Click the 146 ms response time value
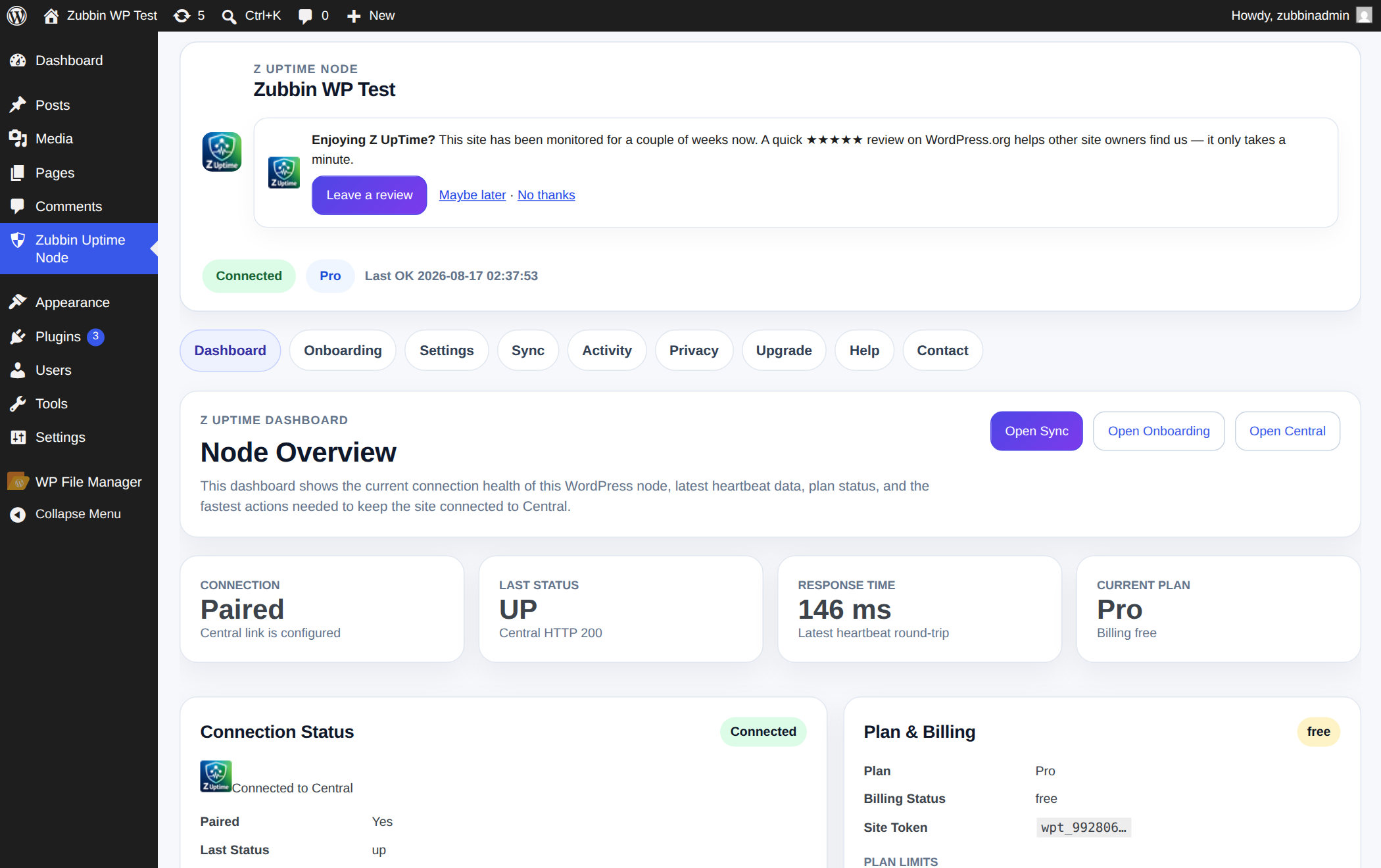This screenshot has width=1381, height=868. click(x=844, y=610)
